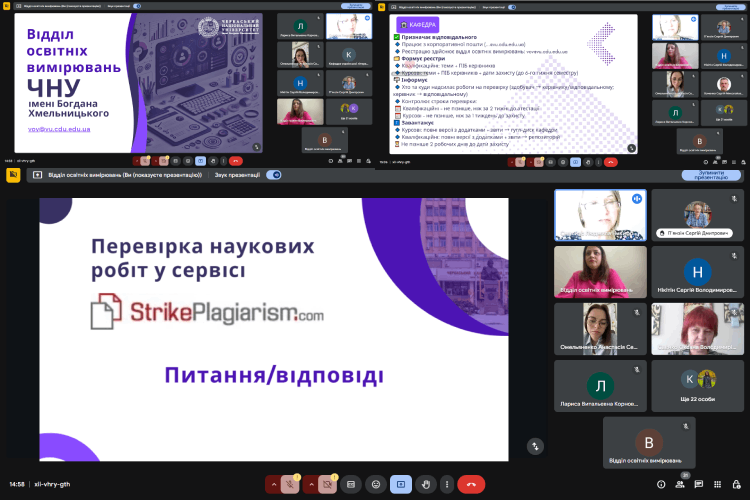Click the presentation screen icon beside 'Відділ освітніх вимірювань'

[37, 175]
